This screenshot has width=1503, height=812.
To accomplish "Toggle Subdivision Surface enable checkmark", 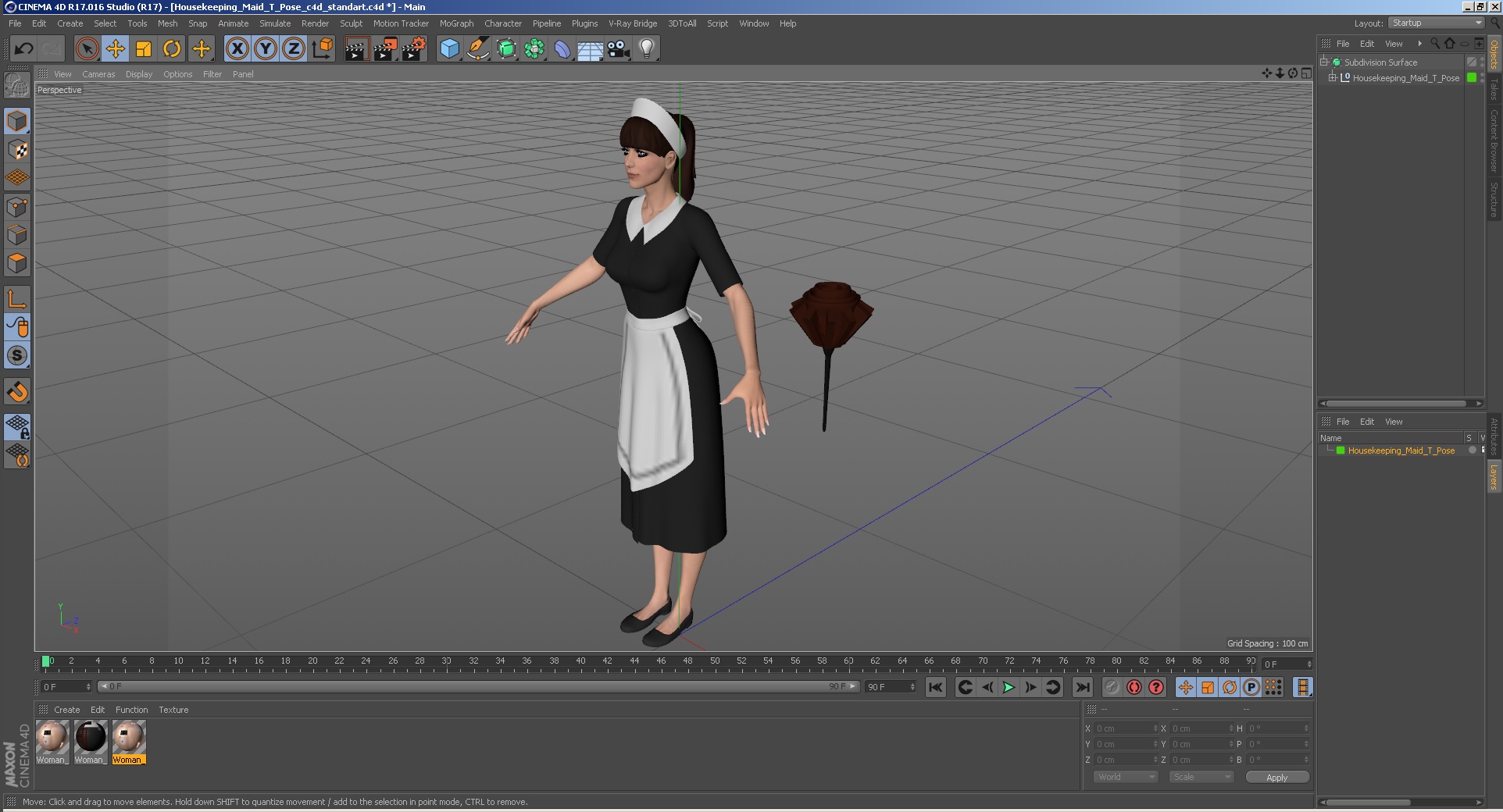I will pos(1472,62).
